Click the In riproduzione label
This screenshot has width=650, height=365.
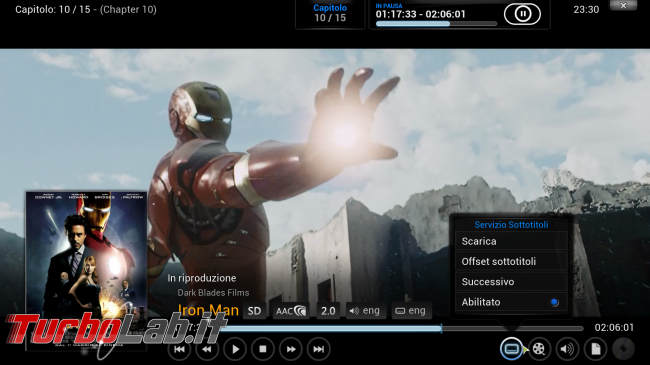point(202,278)
